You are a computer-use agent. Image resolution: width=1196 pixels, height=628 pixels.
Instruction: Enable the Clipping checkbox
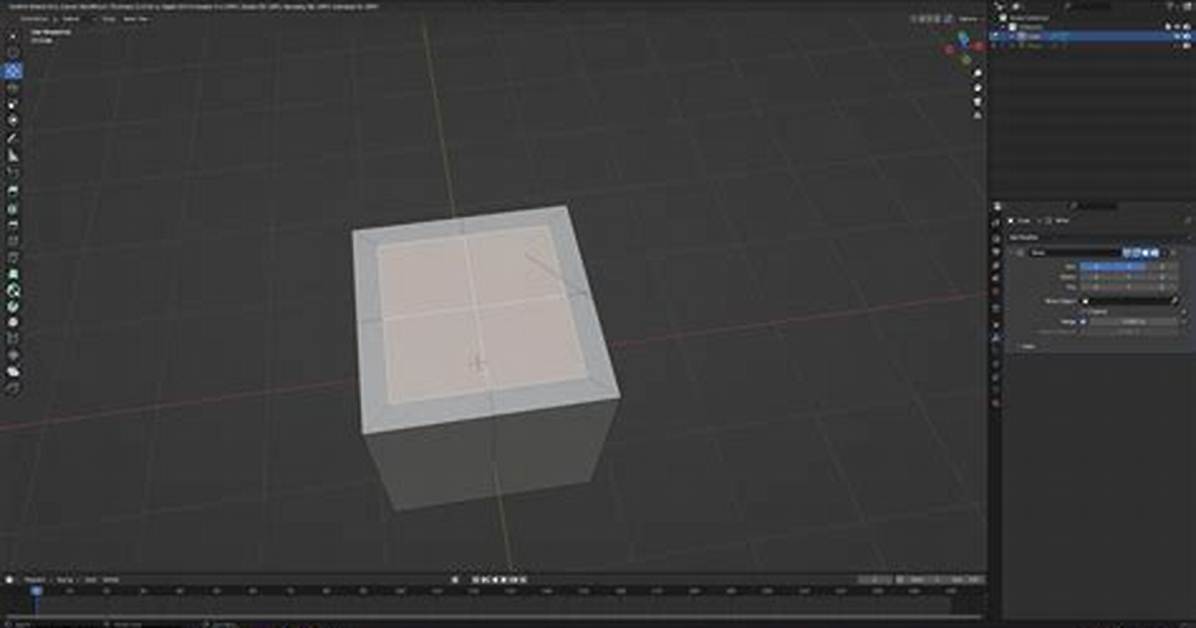1085,311
